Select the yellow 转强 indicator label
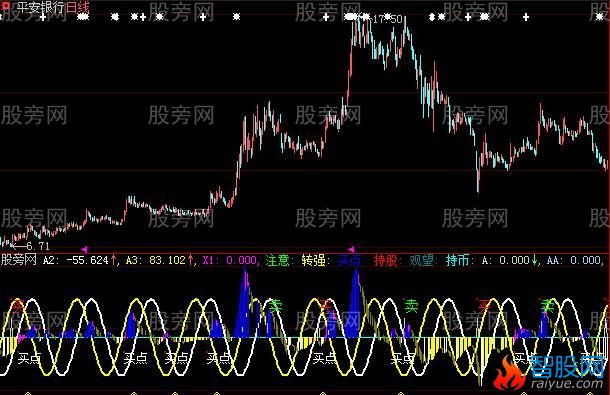This screenshot has height=395, width=610. pos(313,260)
